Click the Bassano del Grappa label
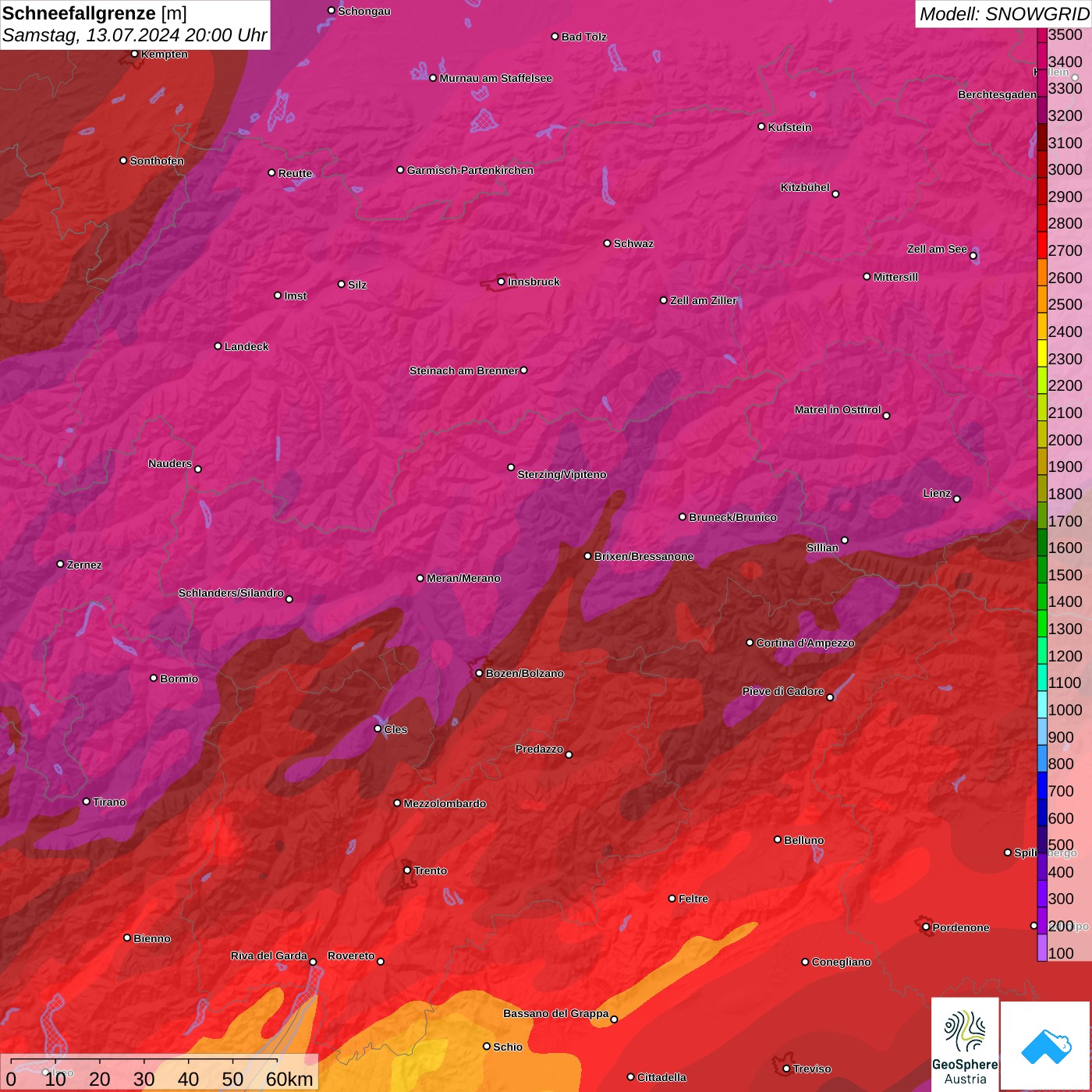 tap(556, 1013)
